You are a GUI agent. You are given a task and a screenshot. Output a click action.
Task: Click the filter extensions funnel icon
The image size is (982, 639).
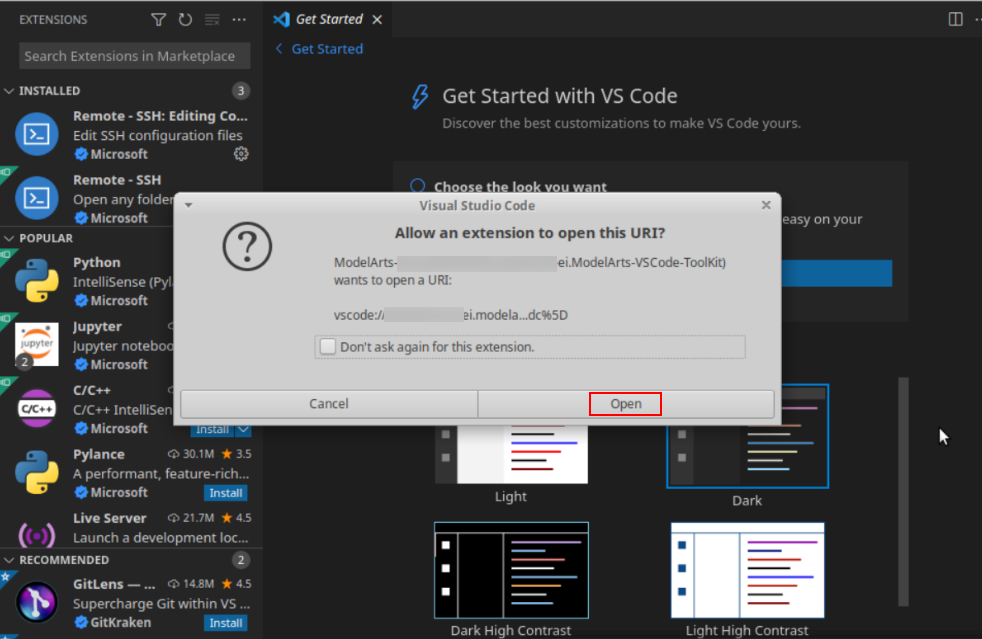click(x=158, y=19)
